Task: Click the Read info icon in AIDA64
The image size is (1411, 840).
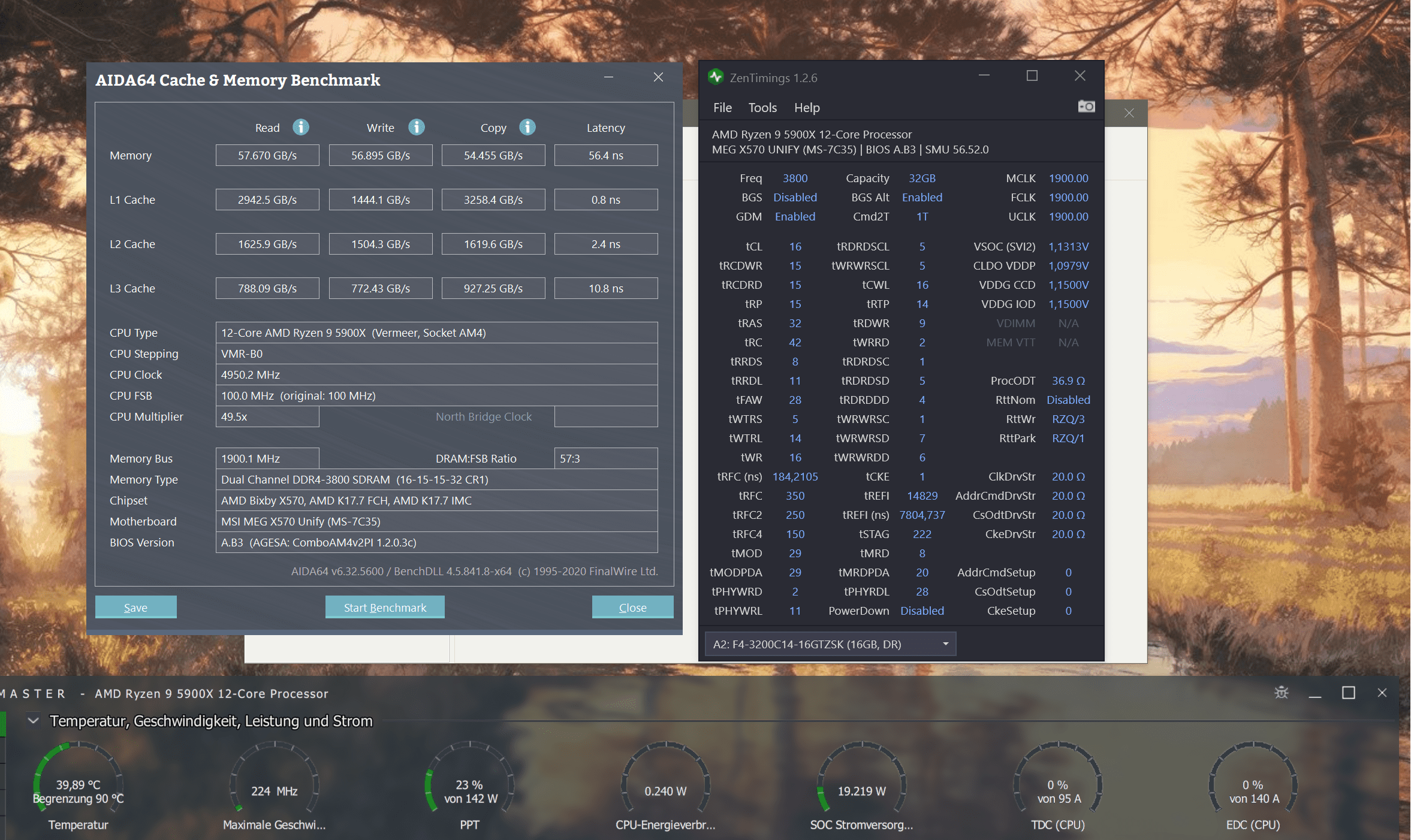Action: [x=301, y=127]
